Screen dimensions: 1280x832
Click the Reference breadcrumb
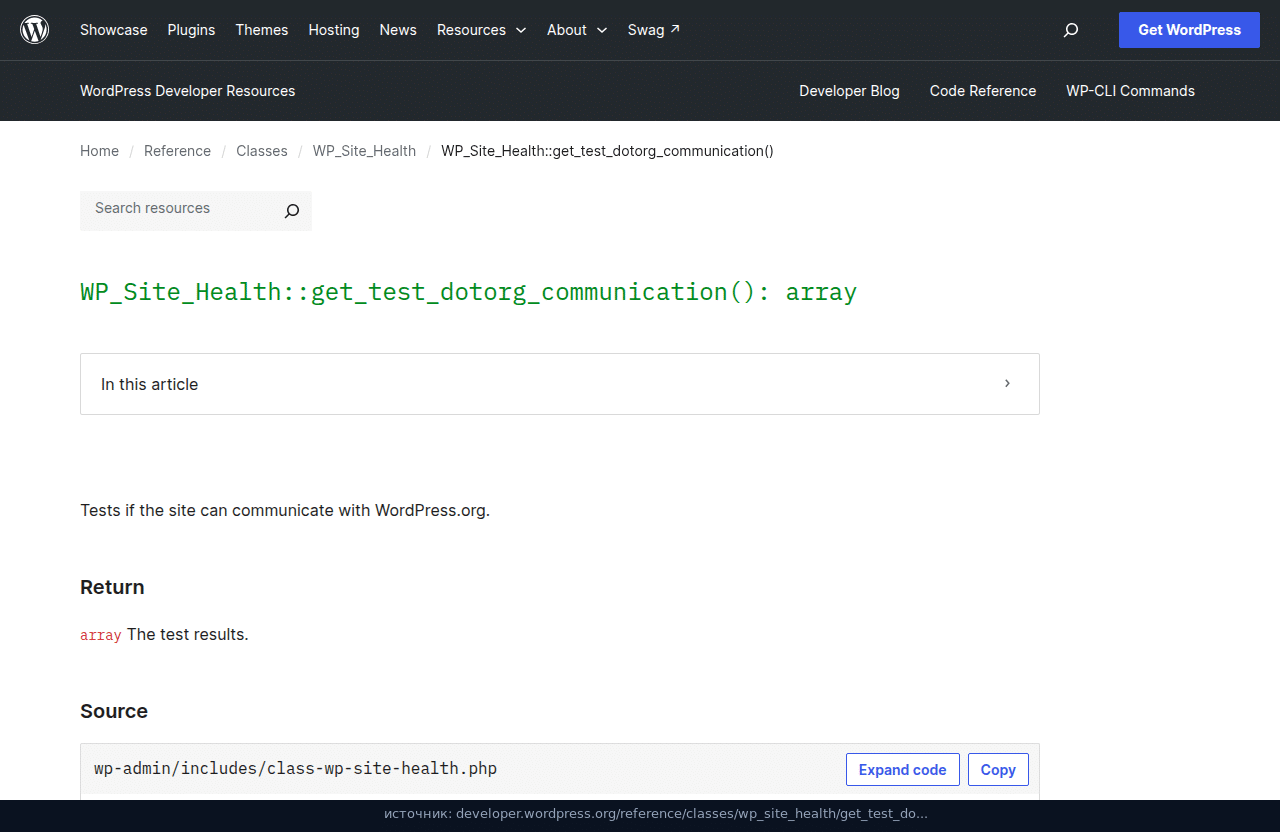pos(177,151)
